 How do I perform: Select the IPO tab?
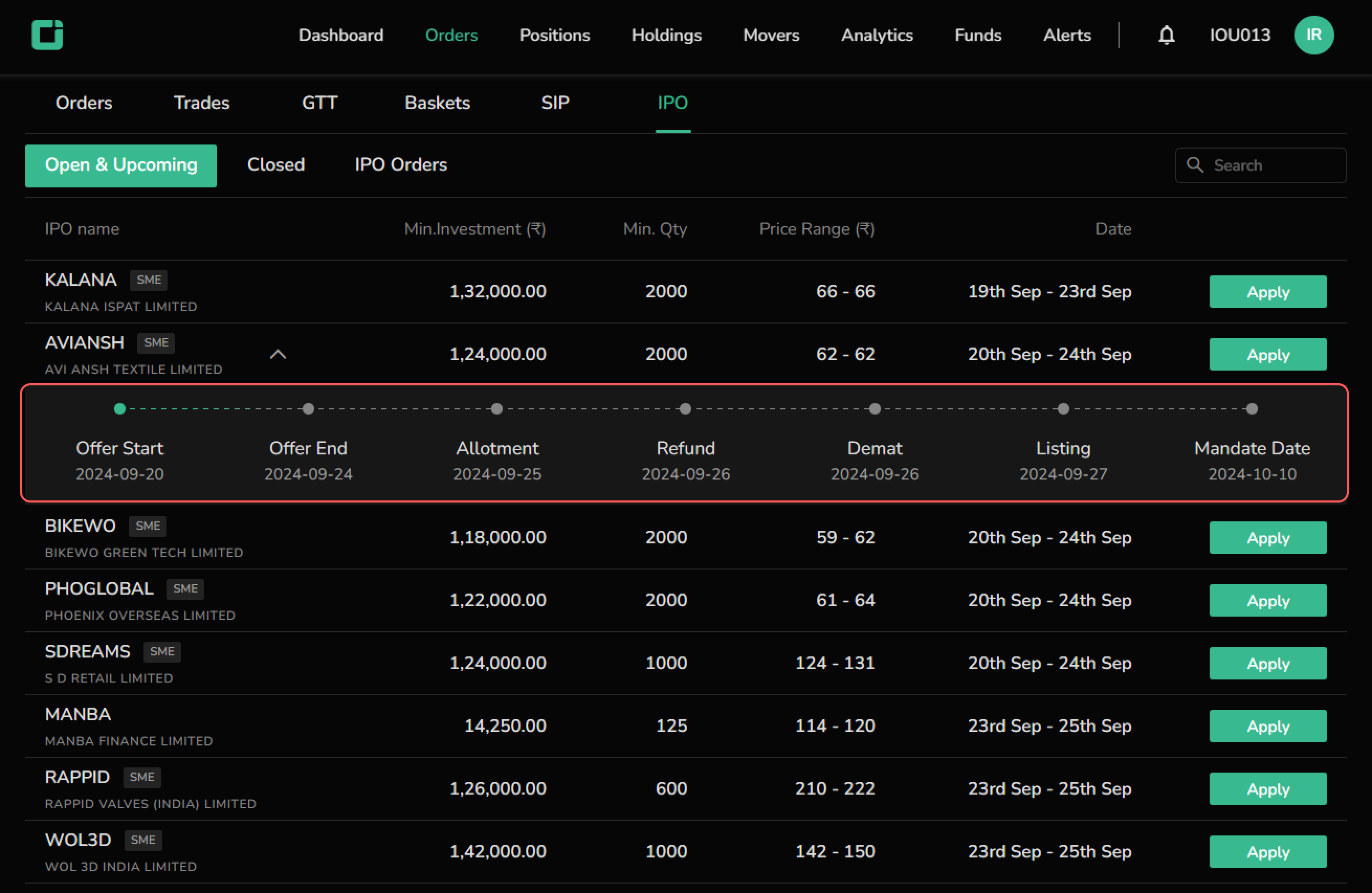(673, 103)
